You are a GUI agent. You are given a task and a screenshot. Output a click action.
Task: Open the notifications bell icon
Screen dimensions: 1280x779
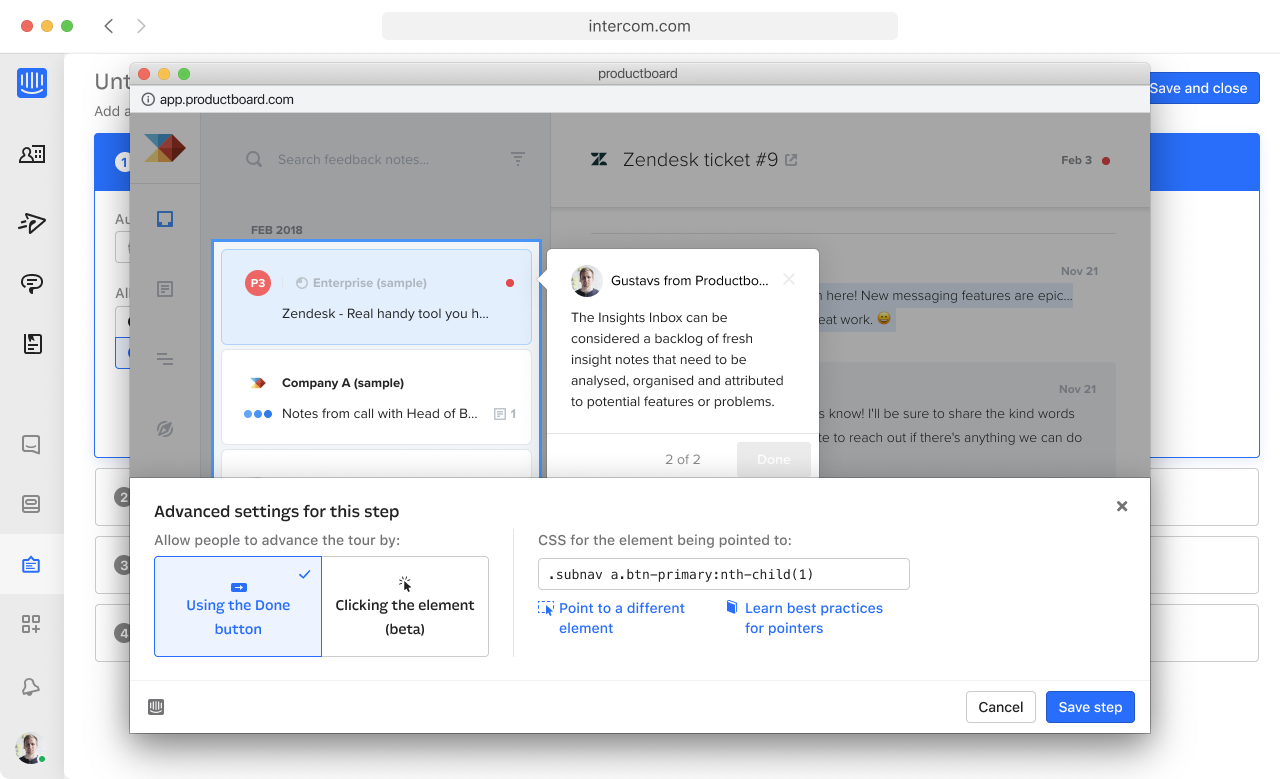(x=31, y=687)
